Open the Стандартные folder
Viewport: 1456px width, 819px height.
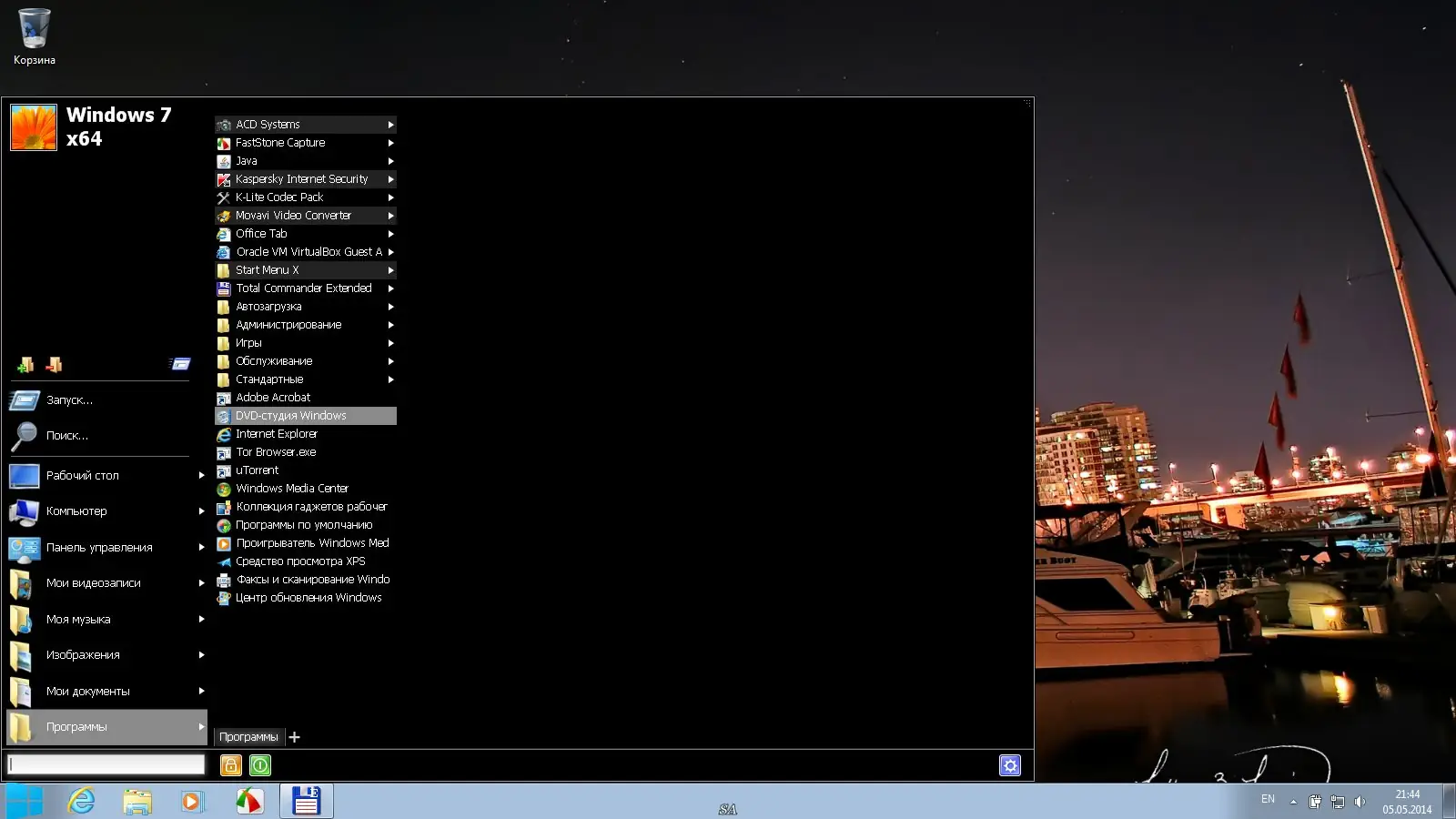pos(306,379)
